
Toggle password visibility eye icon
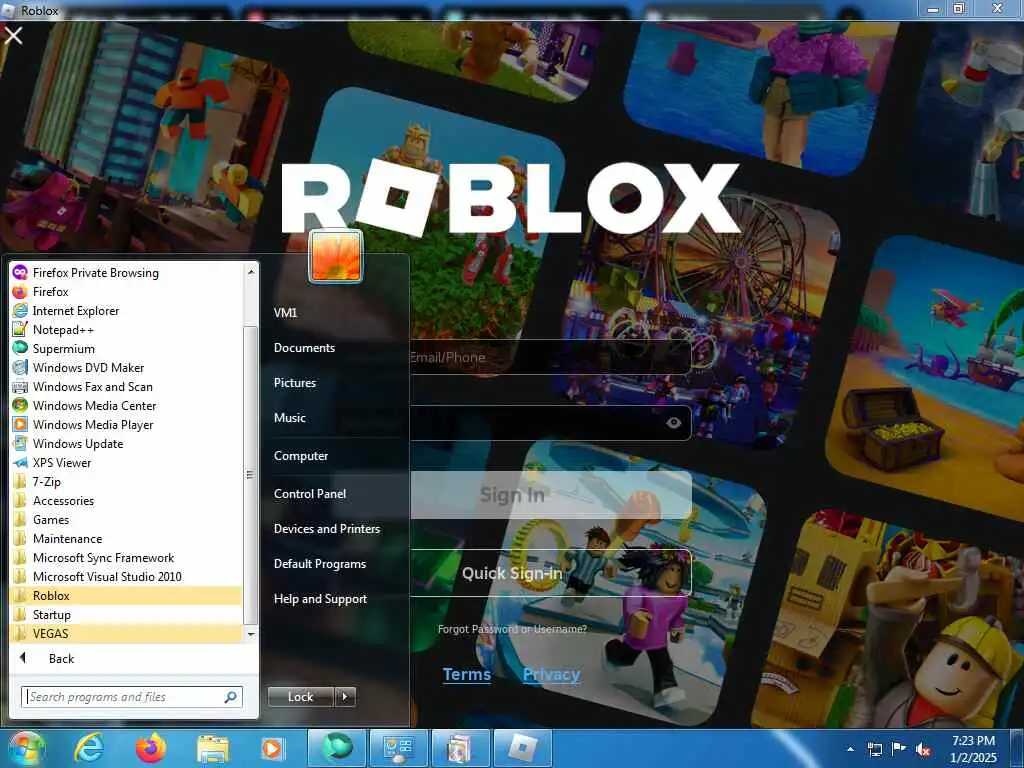[x=673, y=423]
